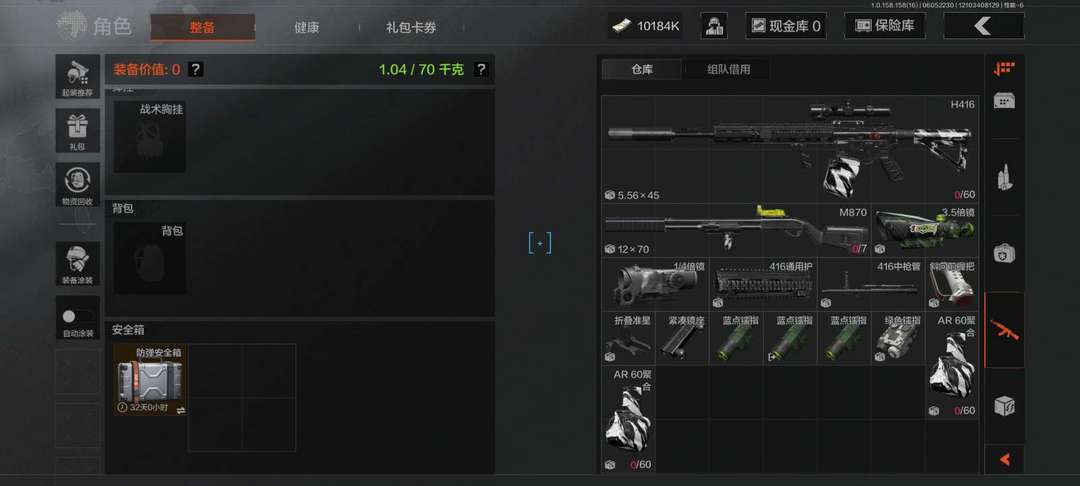This screenshot has height=486, width=1080.
Task: Open the 保险库 vault button
Action: [x=885, y=26]
